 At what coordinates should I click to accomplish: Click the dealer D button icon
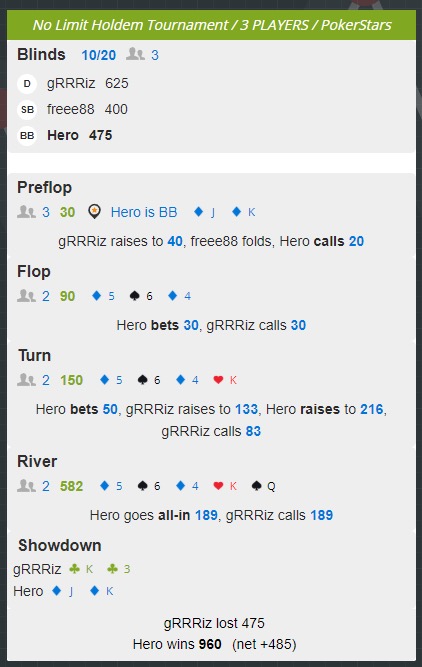[27, 83]
